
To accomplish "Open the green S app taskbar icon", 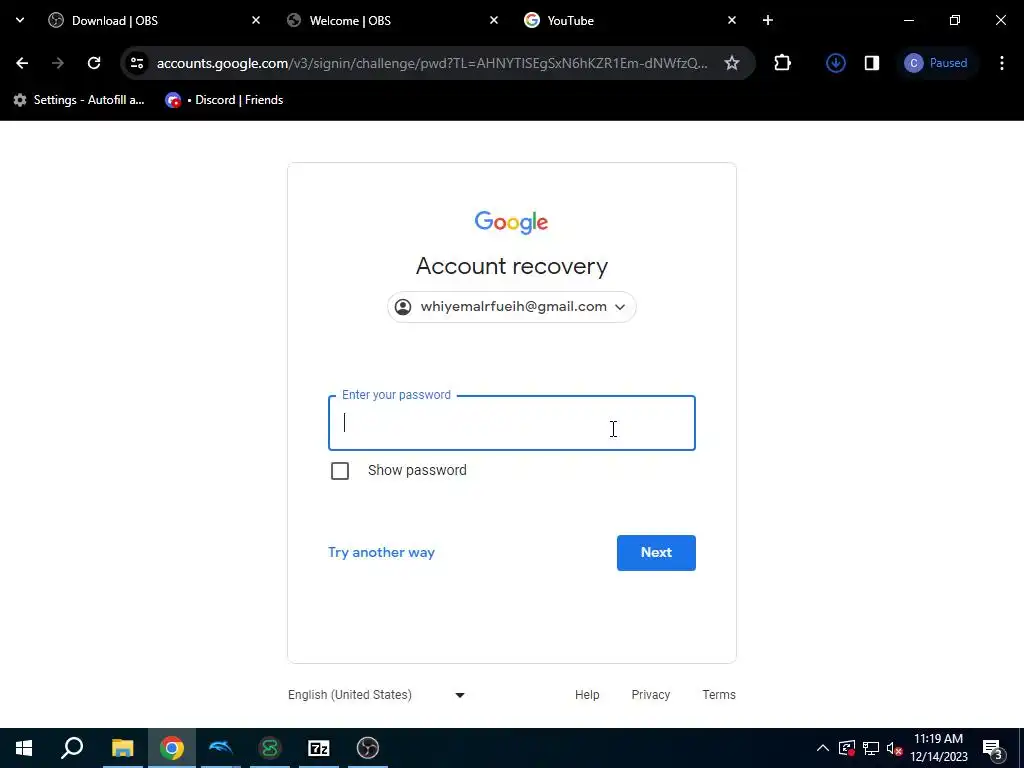I will [x=270, y=748].
